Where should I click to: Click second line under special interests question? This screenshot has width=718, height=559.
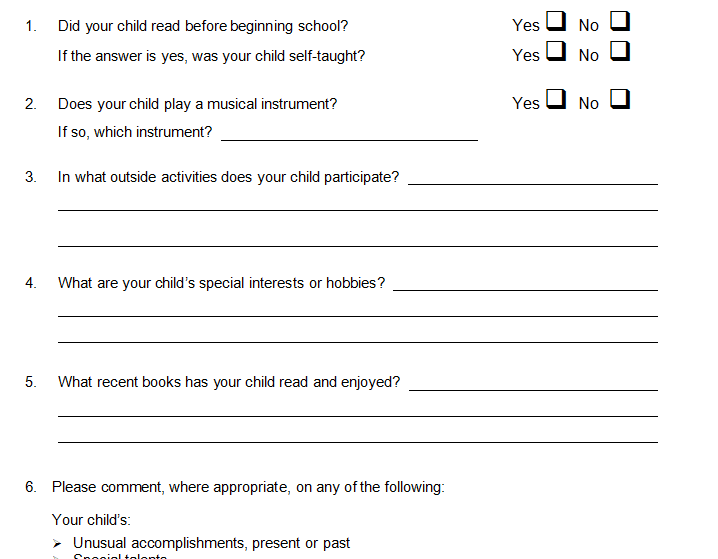click(x=358, y=311)
